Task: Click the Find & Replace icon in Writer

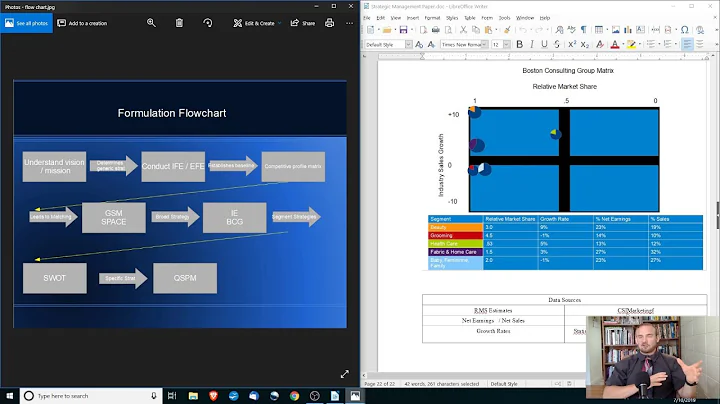Action: tap(559, 30)
